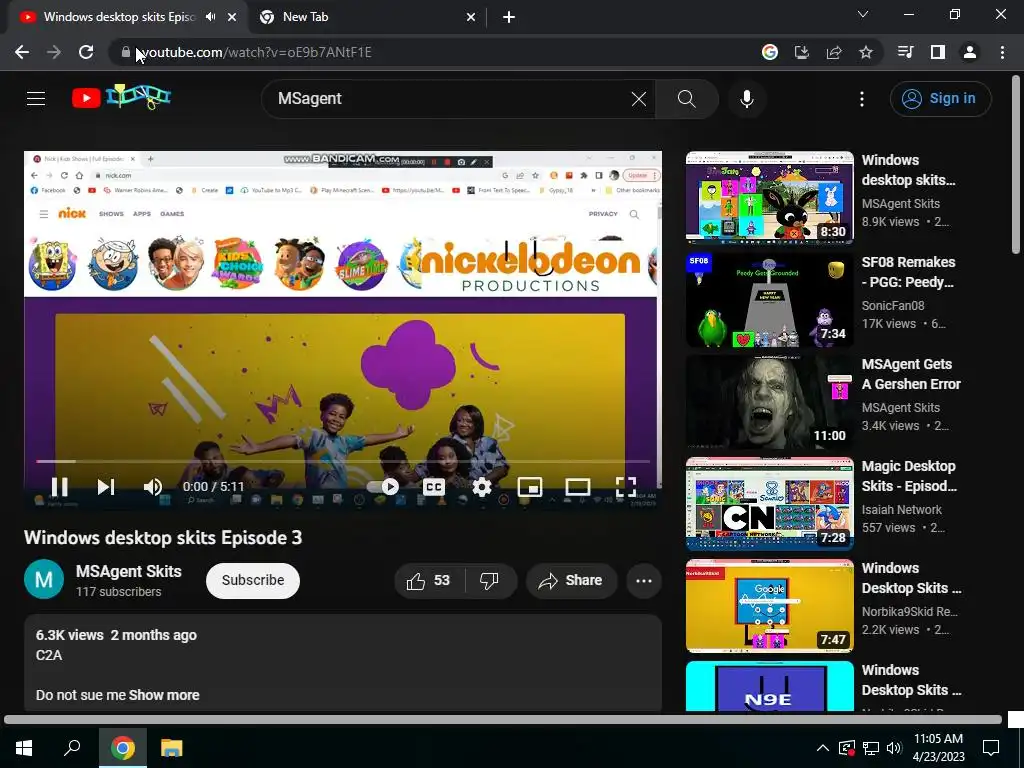
Task: Open the YouTube guide hamburger menu
Action: pos(36,99)
